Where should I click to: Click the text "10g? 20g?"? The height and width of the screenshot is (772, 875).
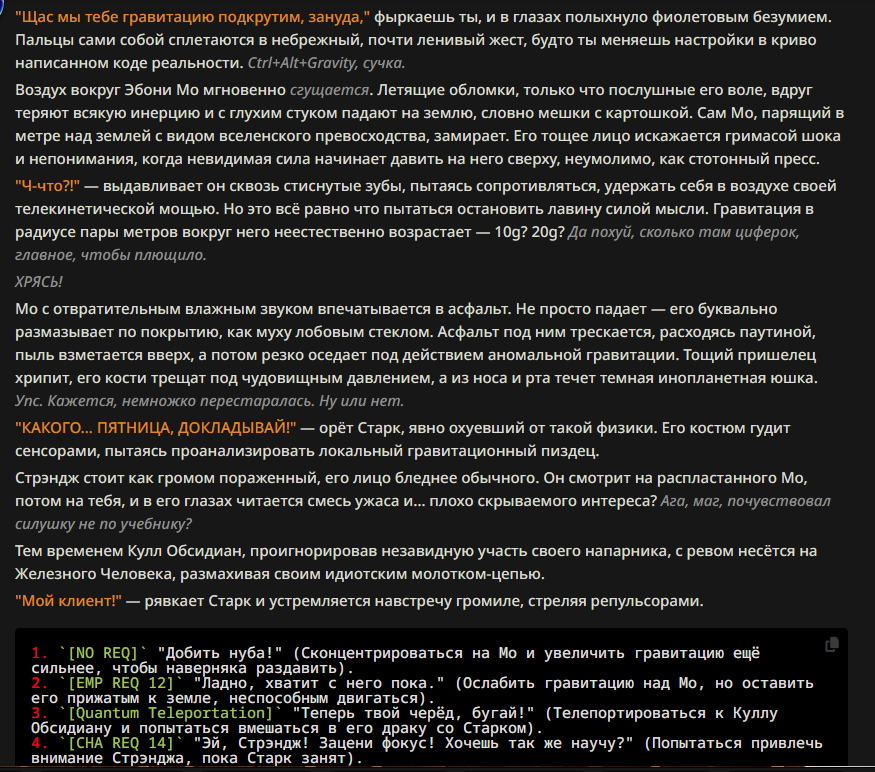(530, 232)
